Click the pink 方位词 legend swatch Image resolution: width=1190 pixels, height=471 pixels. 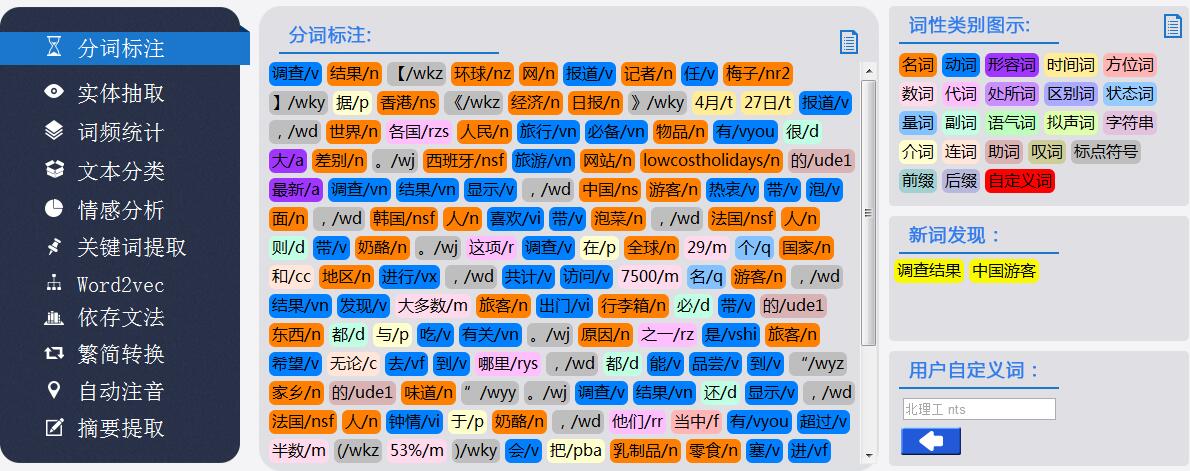tap(1129, 64)
